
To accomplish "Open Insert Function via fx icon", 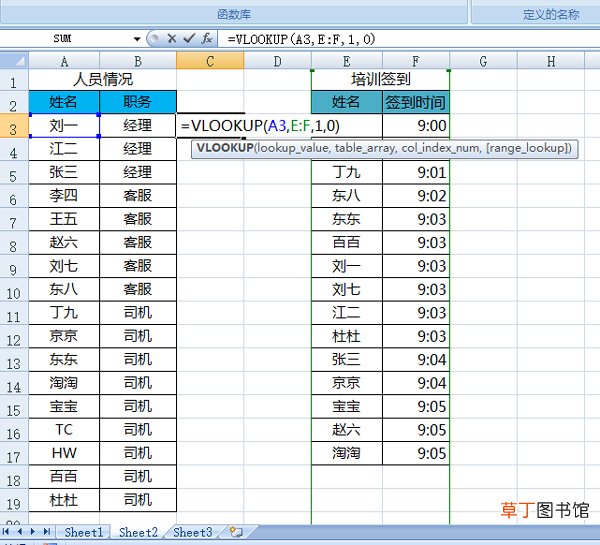I will click(x=207, y=38).
